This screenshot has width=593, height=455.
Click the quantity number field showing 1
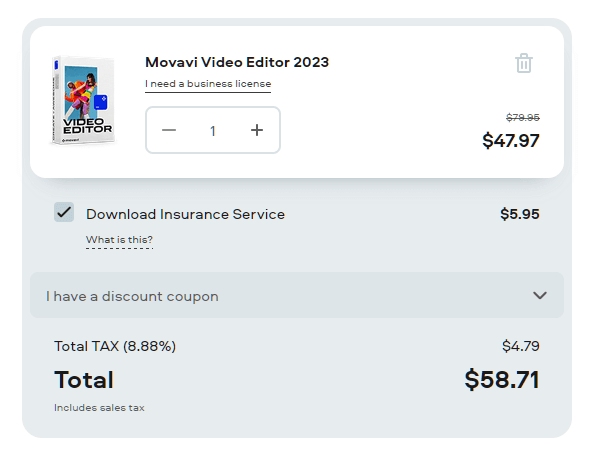coord(213,131)
